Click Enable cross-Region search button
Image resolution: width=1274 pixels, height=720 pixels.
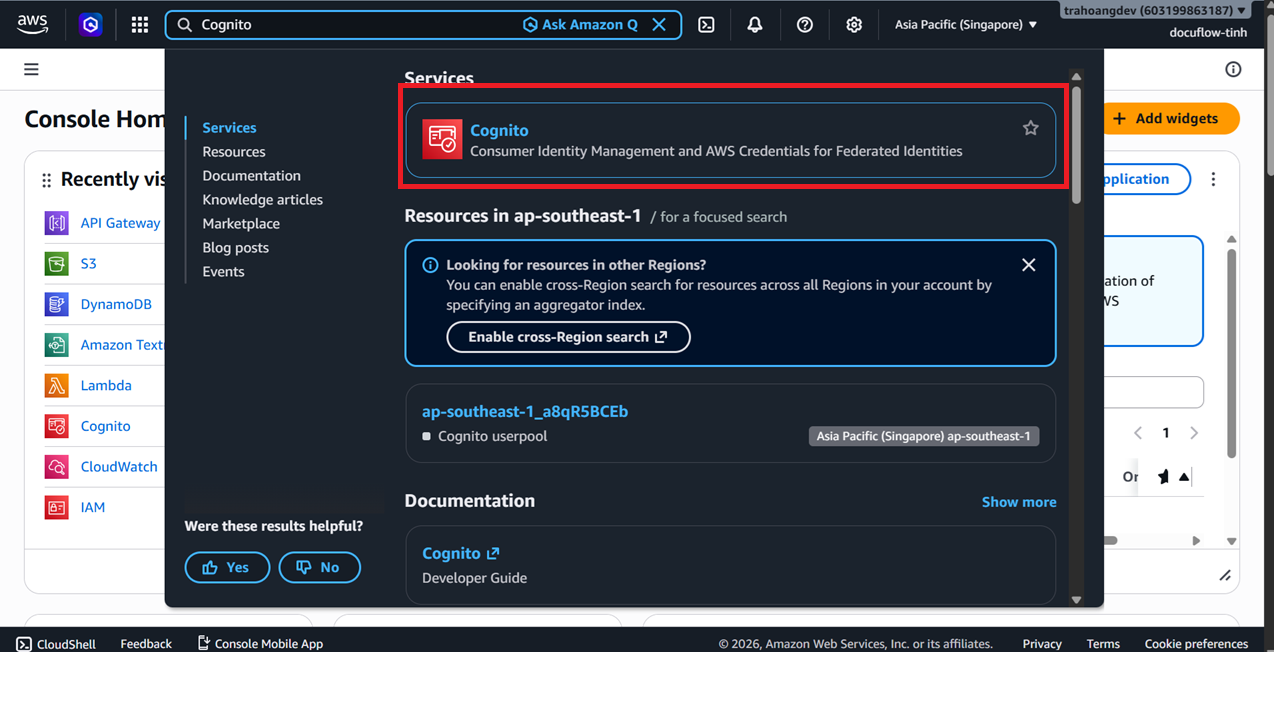tap(568, 337)
